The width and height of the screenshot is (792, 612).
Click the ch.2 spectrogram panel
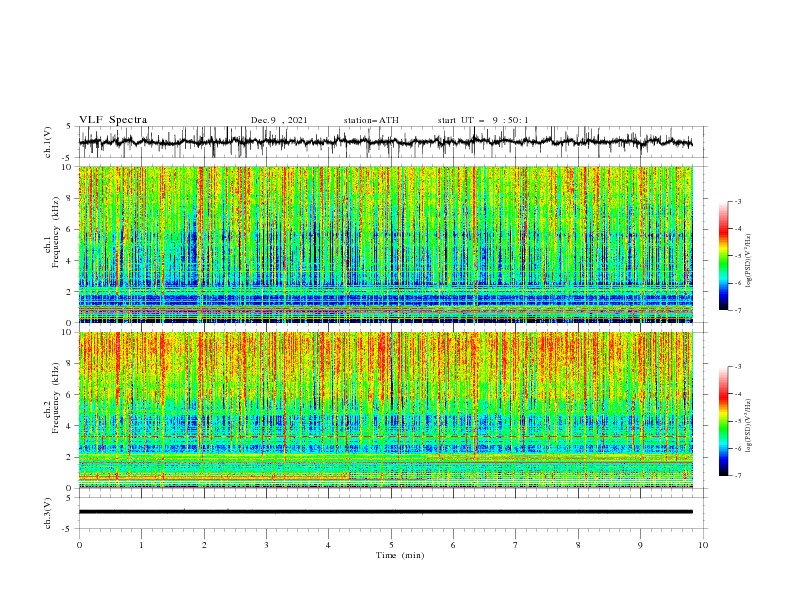tap(386, 410)
